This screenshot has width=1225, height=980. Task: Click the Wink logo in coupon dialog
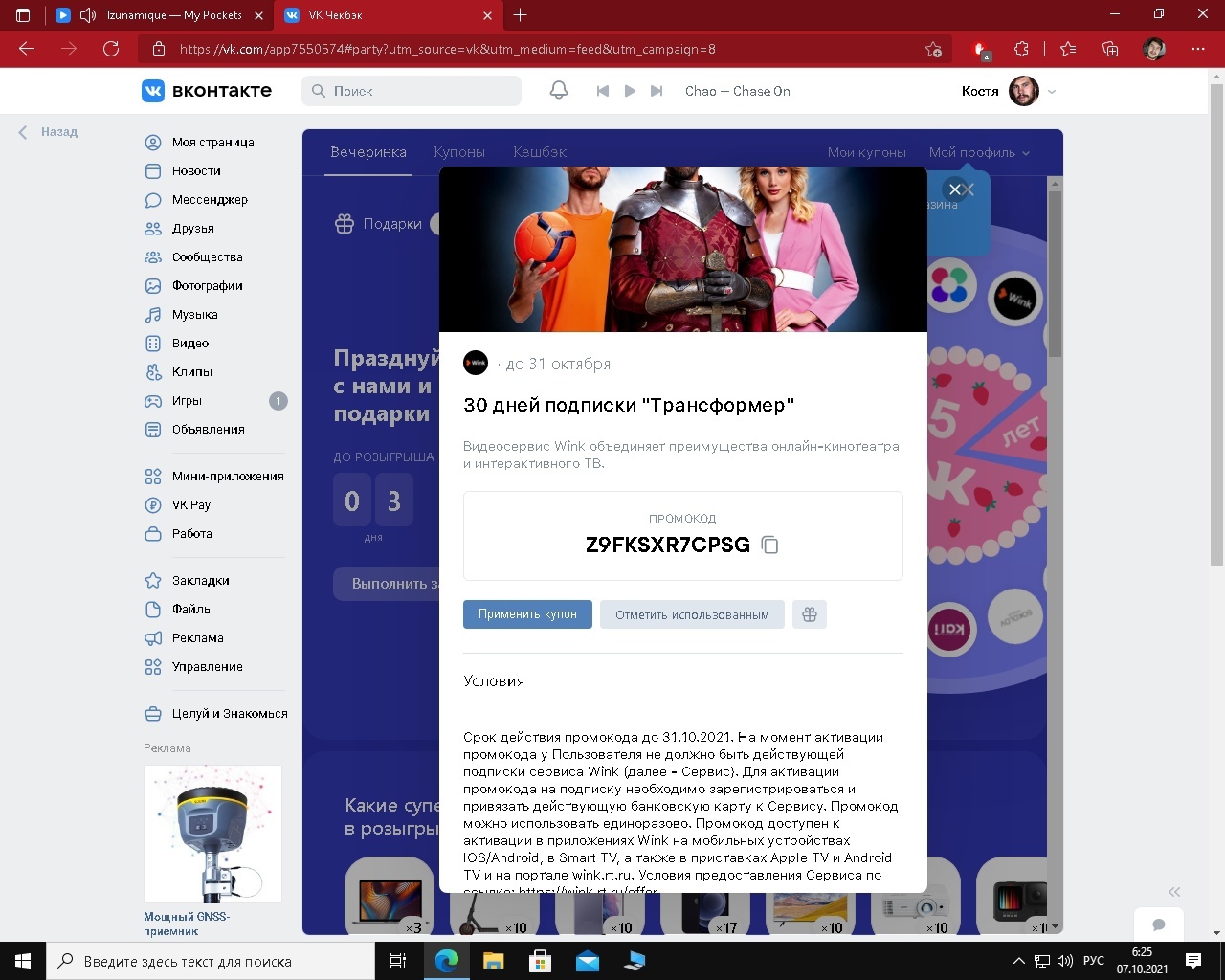(x=476, y=364)
